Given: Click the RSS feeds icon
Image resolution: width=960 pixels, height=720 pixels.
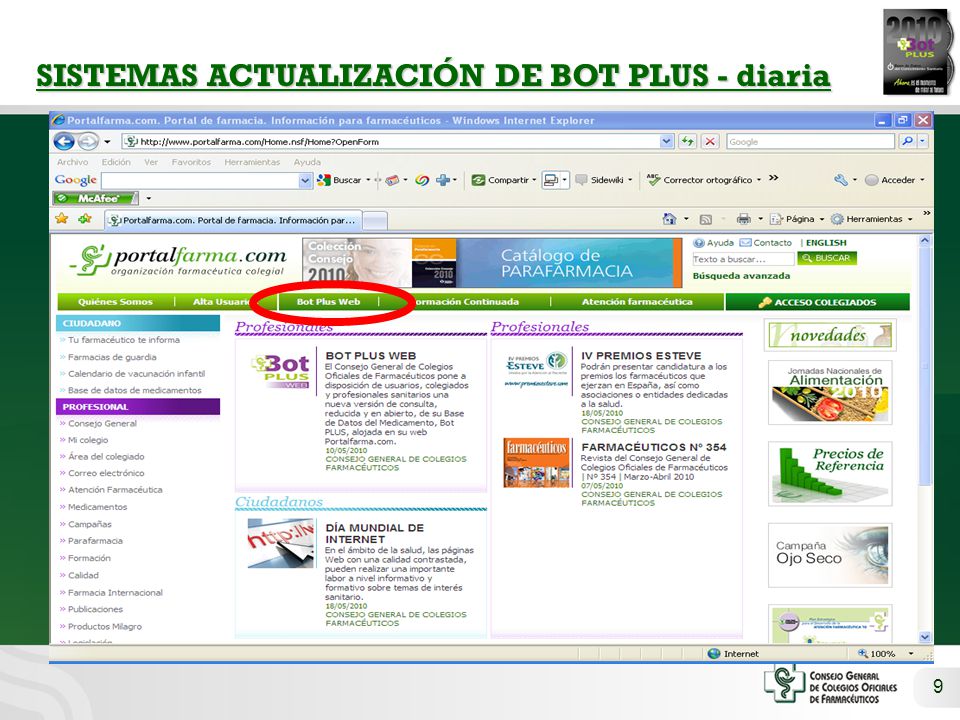Looking at the screenshot, I should (705, 219).
